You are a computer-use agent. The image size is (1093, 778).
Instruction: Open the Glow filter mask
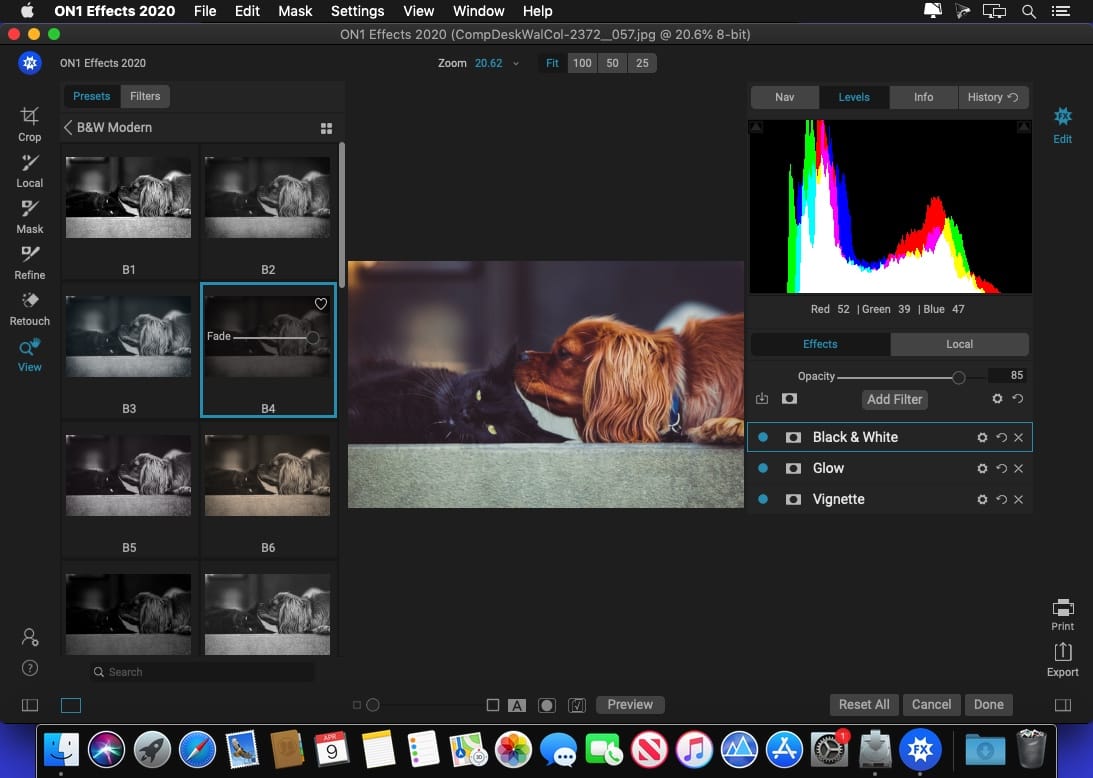(793, 468)
